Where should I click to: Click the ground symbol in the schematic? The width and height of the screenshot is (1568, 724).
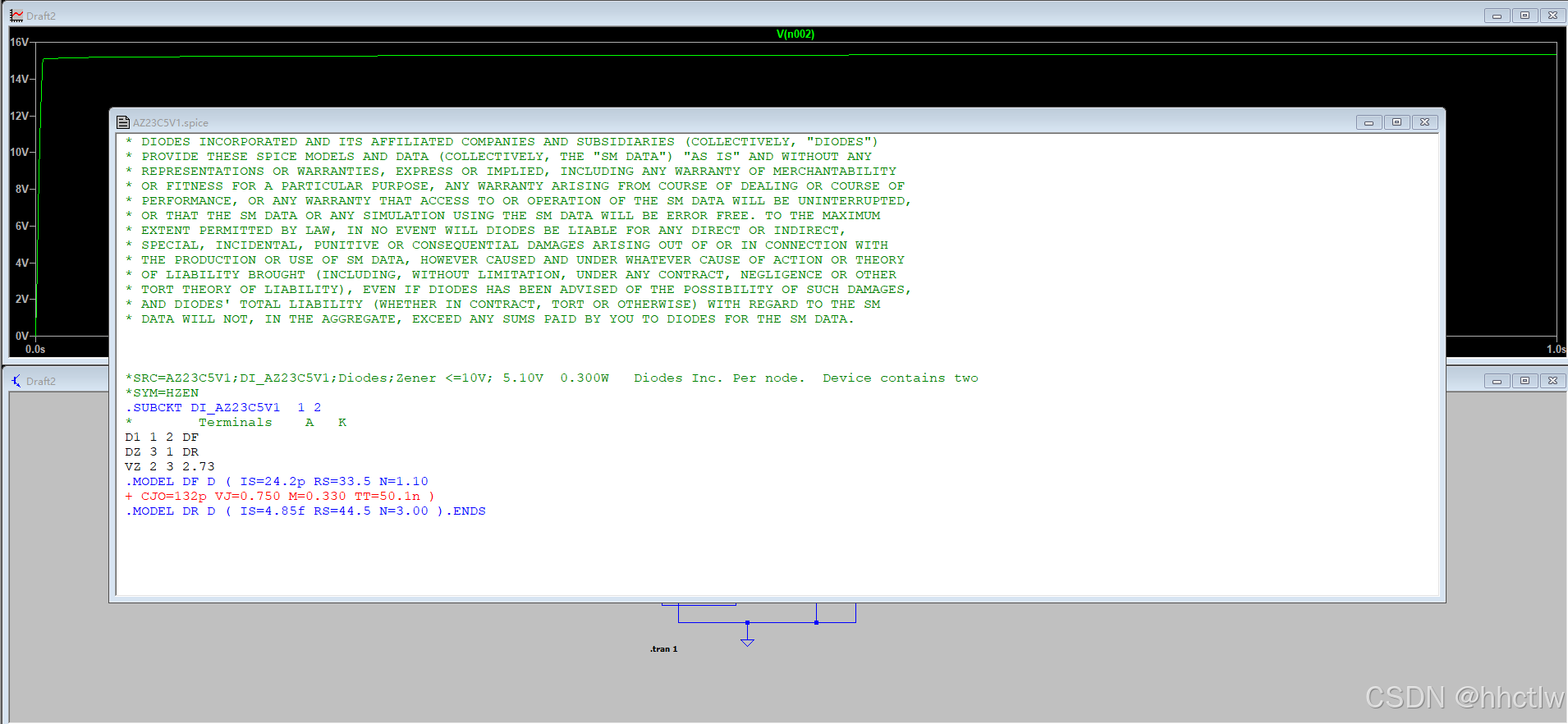(x=747, y=641)
